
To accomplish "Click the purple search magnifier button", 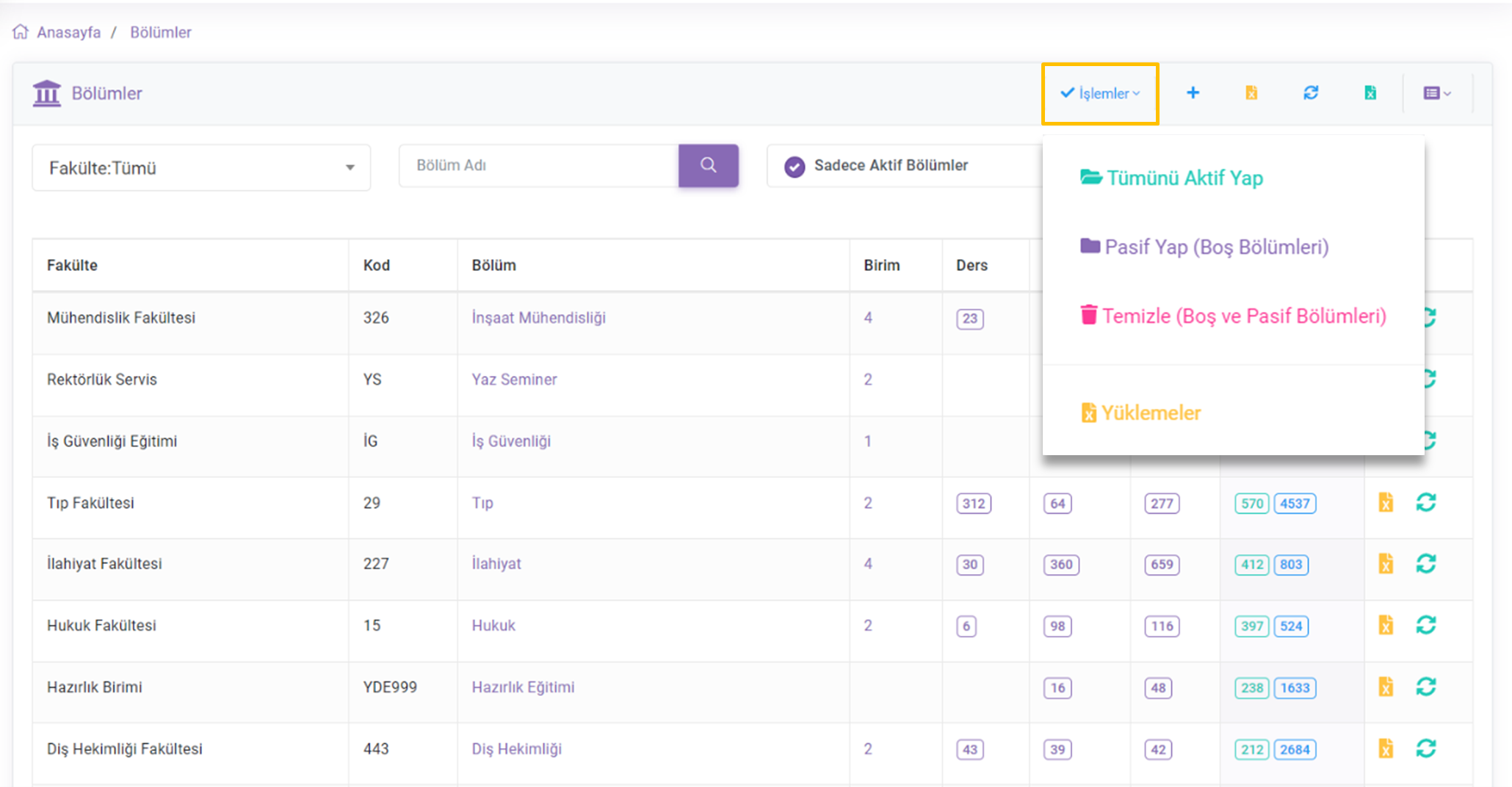I will click(708, 165).
